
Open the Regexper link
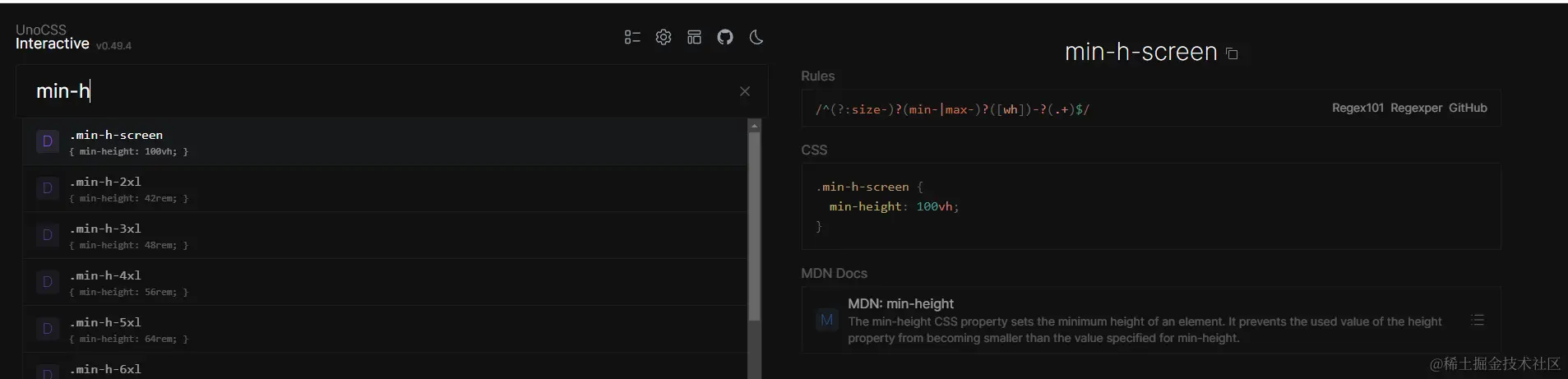1416,108
